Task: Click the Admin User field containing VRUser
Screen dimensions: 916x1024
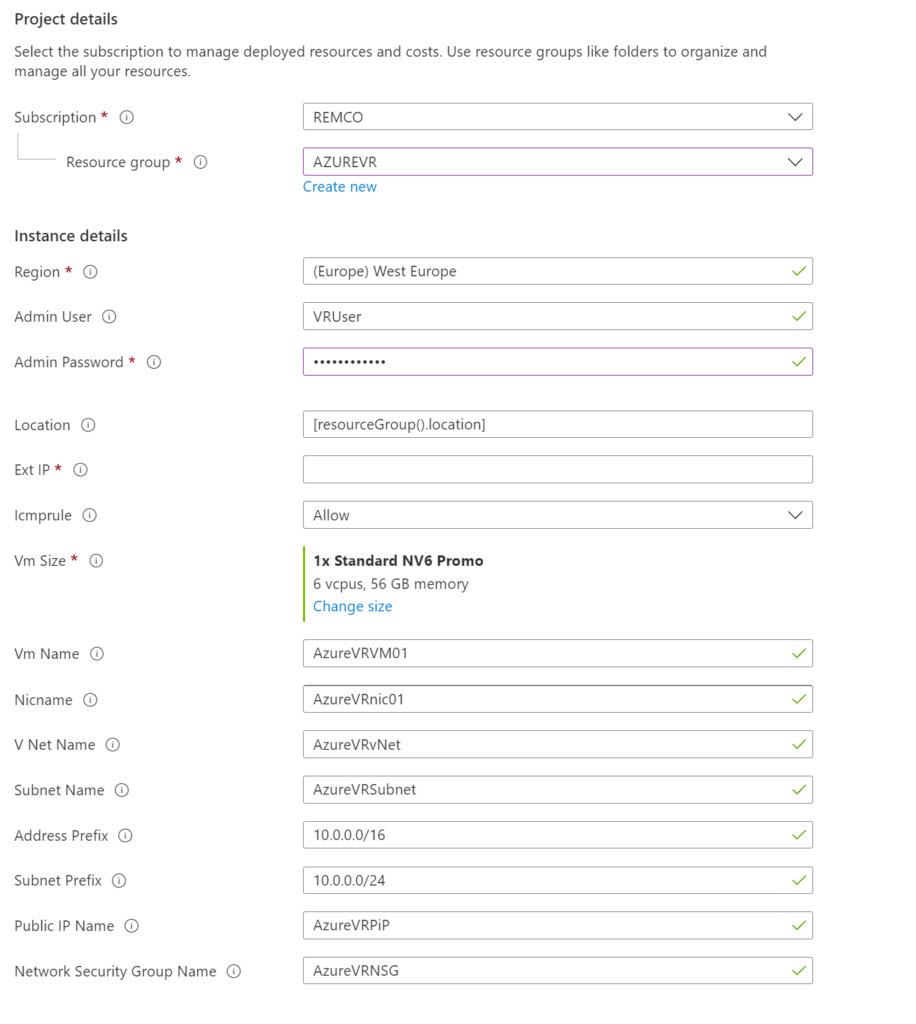Action: pyautogui.click(x=557, y=317)
